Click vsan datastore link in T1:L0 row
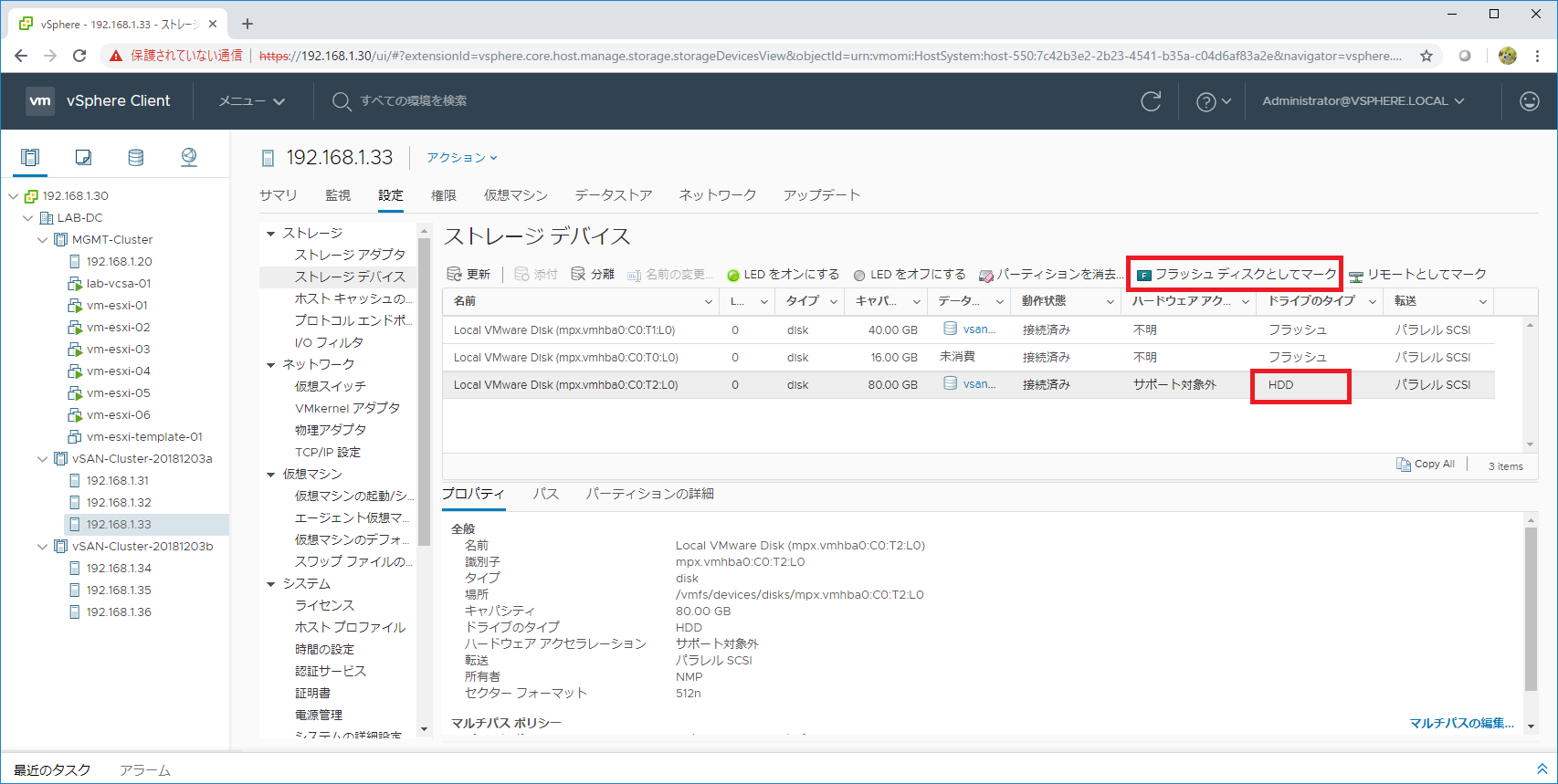The image size is (1558, 784). click(x=979, y=329)
